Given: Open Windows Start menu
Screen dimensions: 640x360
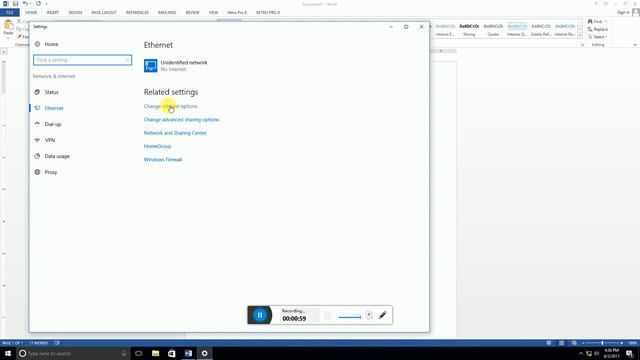Looking at the screenshot, I should (8, 353).
